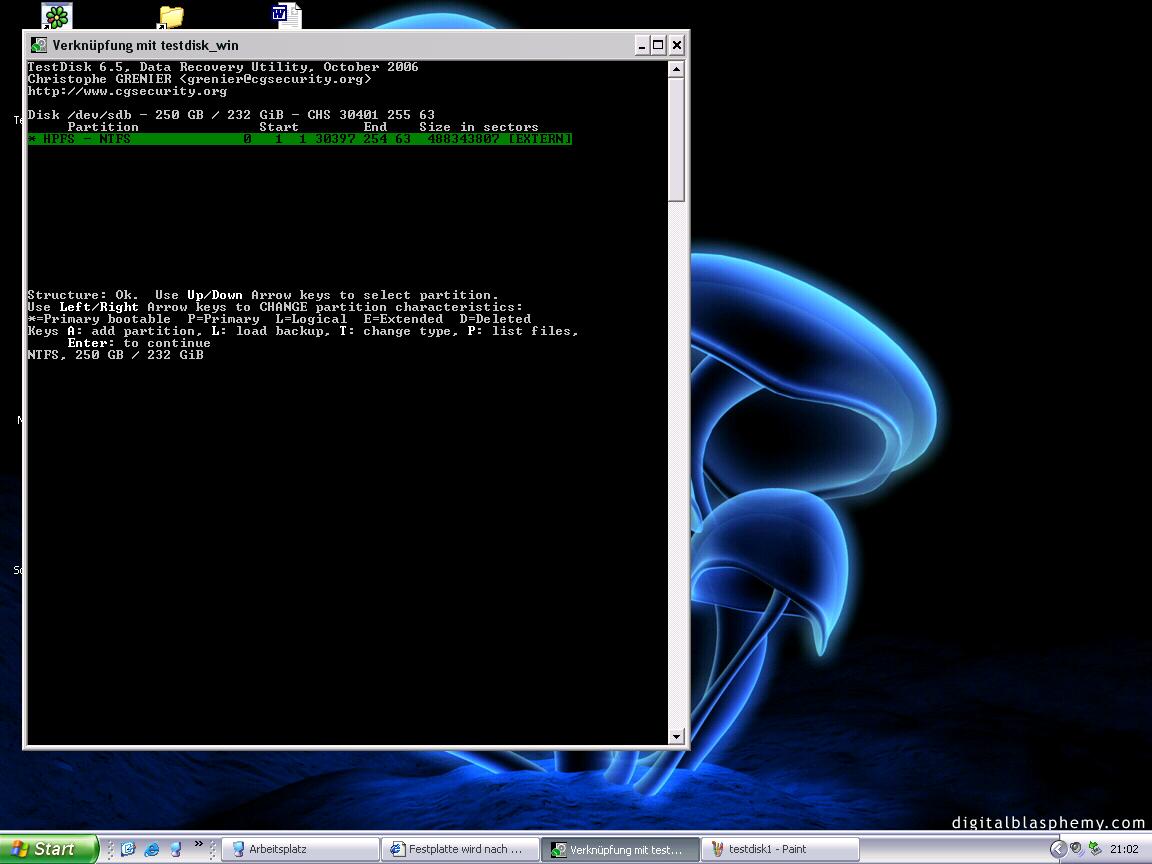Click the Show Desktop quick launch icon

[128, 849]
